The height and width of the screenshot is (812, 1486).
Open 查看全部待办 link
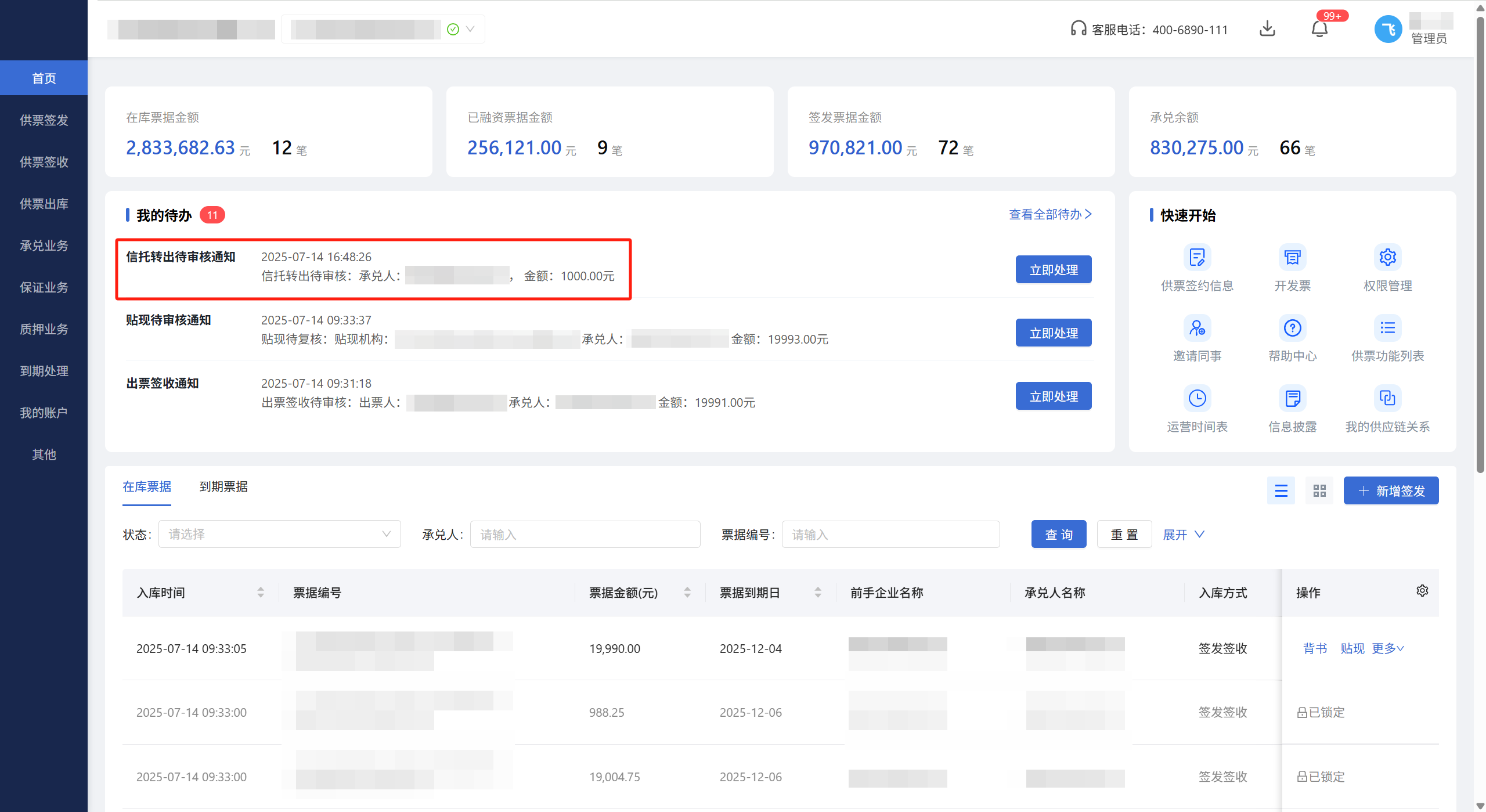[1050, 214]
